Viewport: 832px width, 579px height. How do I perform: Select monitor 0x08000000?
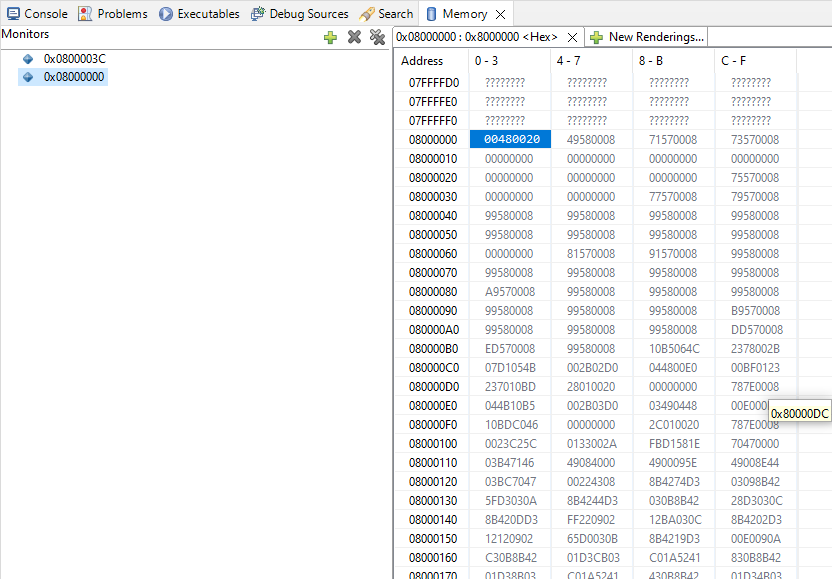74,77
